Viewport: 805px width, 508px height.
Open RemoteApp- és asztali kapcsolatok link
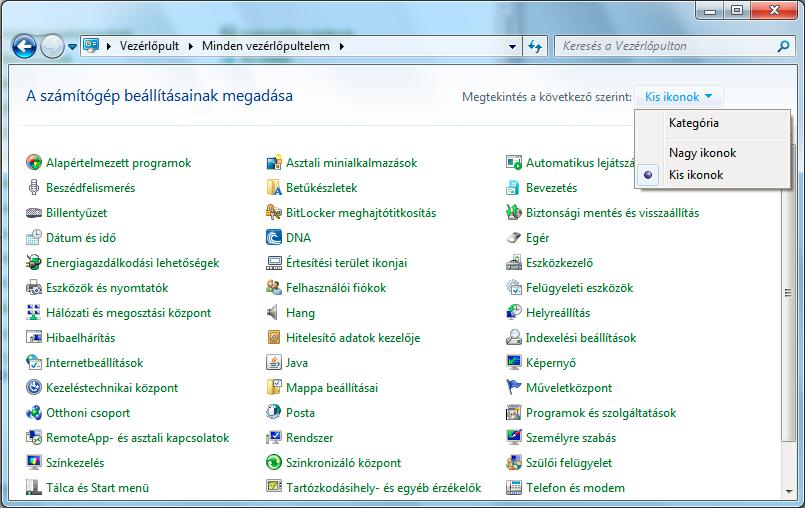[138, 438]
